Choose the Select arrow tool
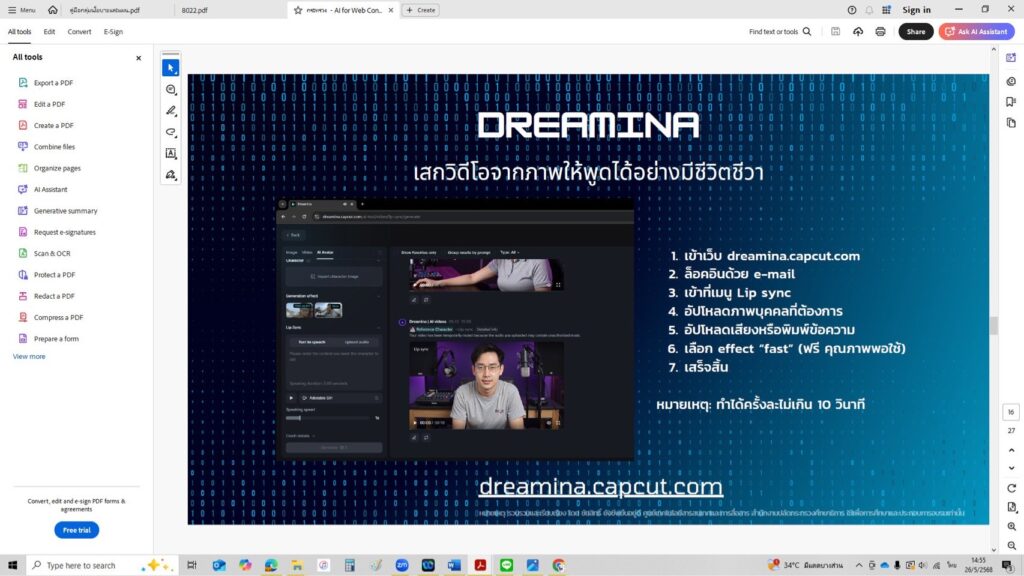 (170, 68)
